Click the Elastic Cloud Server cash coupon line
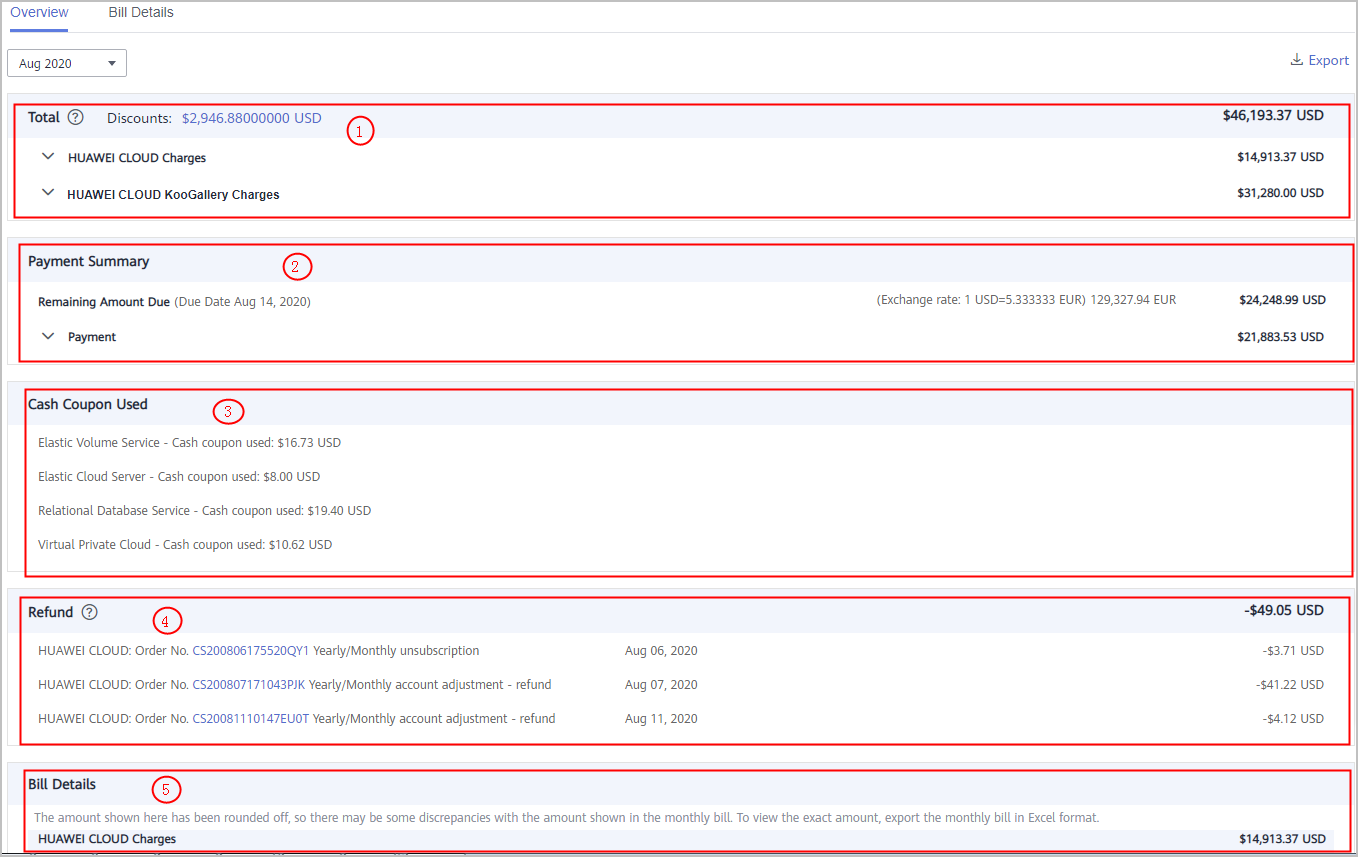The width and height of the screenshot is (1358, 857). (179, 477)
